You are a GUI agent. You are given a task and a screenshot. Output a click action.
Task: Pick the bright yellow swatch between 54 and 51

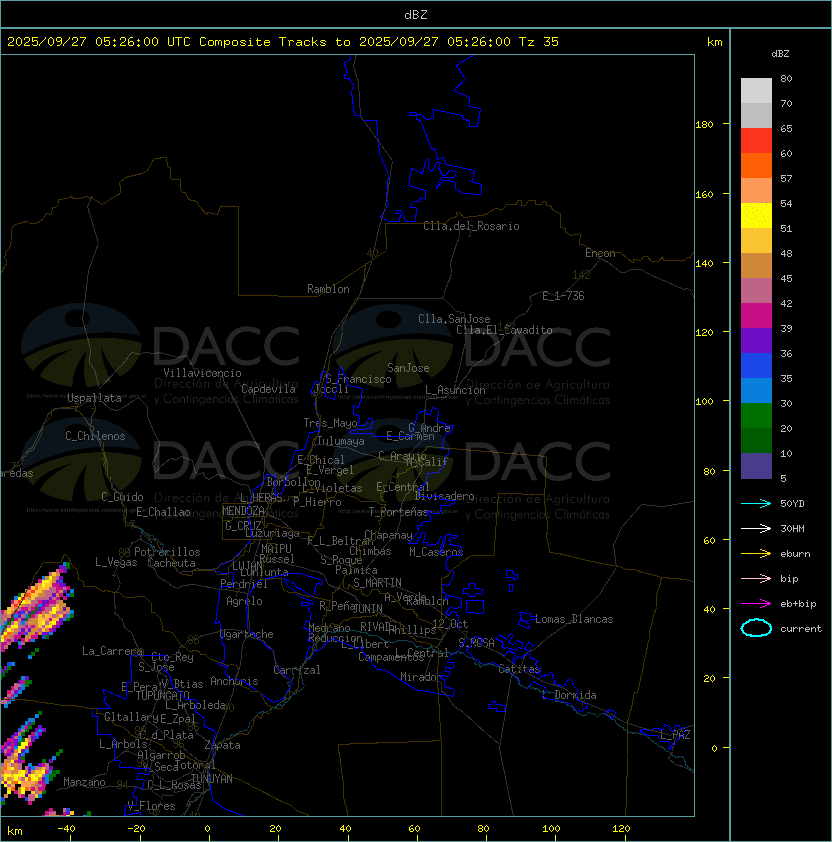[756, 215]
